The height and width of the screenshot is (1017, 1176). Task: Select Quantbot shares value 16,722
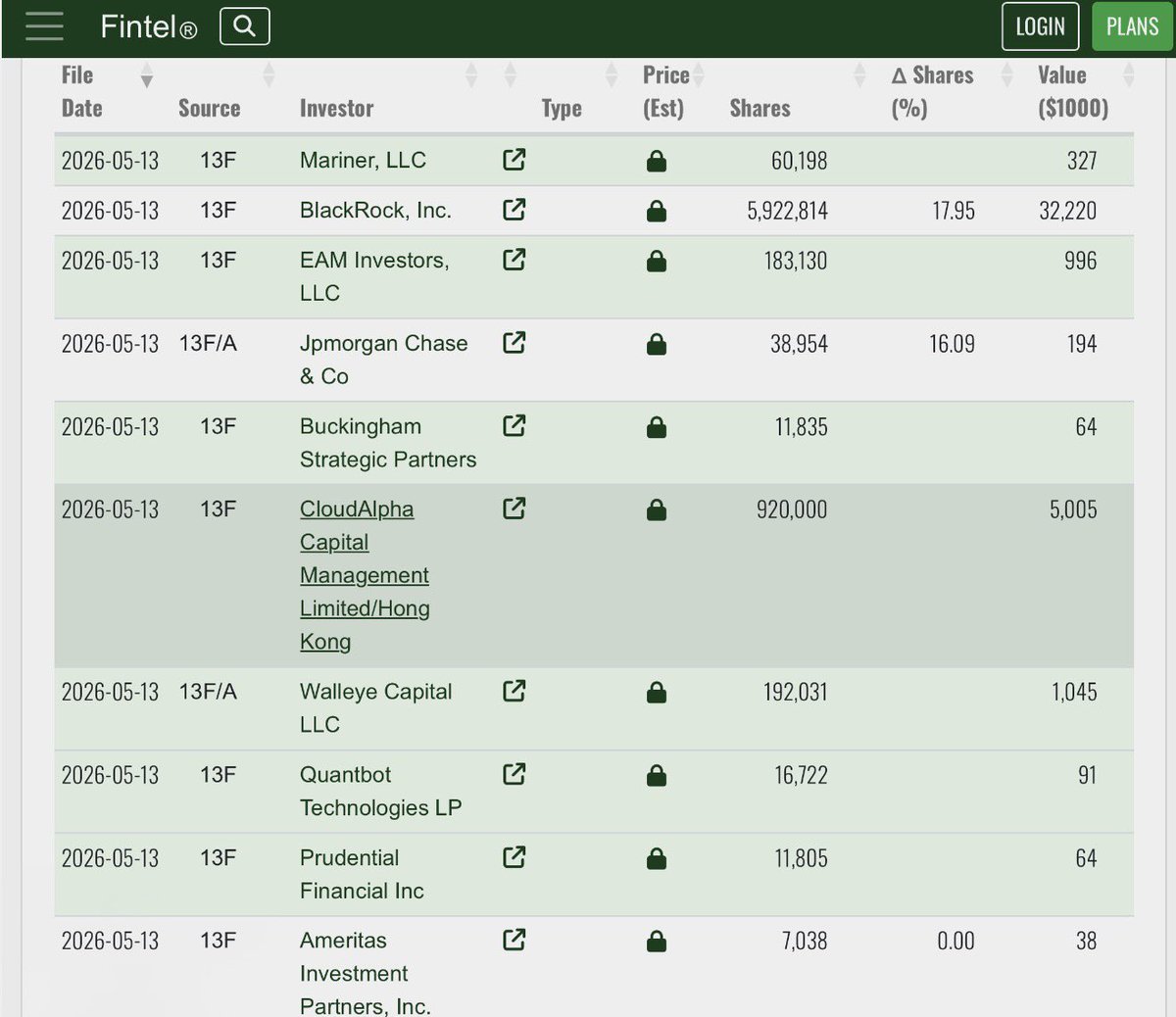pos(801,776)
